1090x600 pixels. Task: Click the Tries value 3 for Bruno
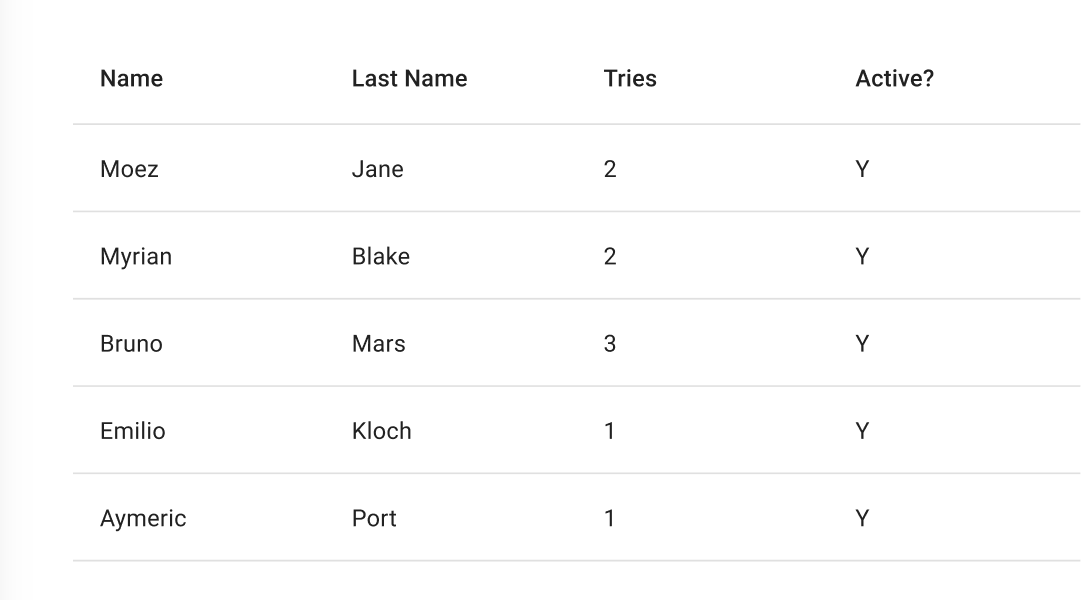click(610, 344)
